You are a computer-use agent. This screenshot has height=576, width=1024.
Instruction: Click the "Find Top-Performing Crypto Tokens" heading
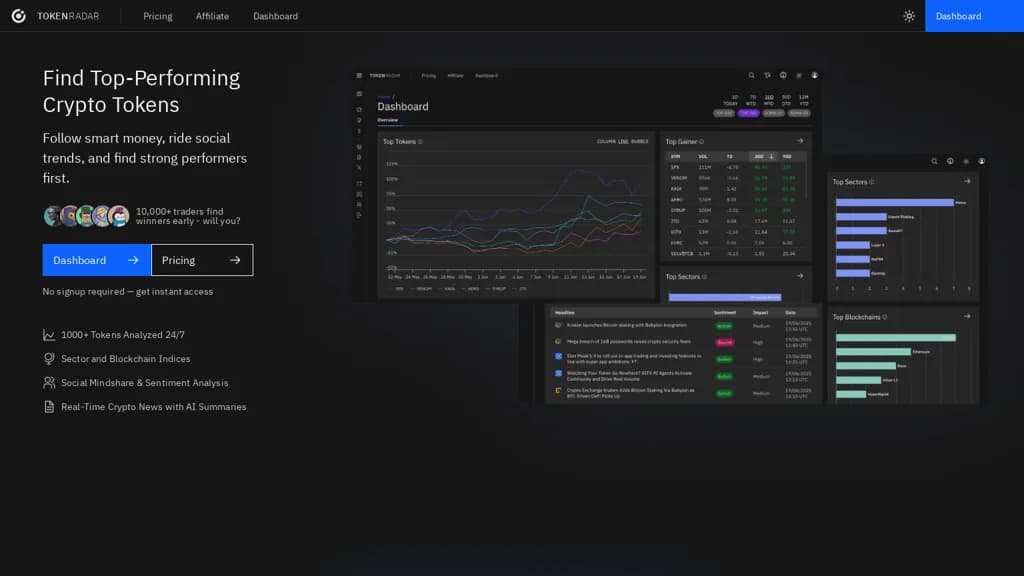click(x=141, y=91)
